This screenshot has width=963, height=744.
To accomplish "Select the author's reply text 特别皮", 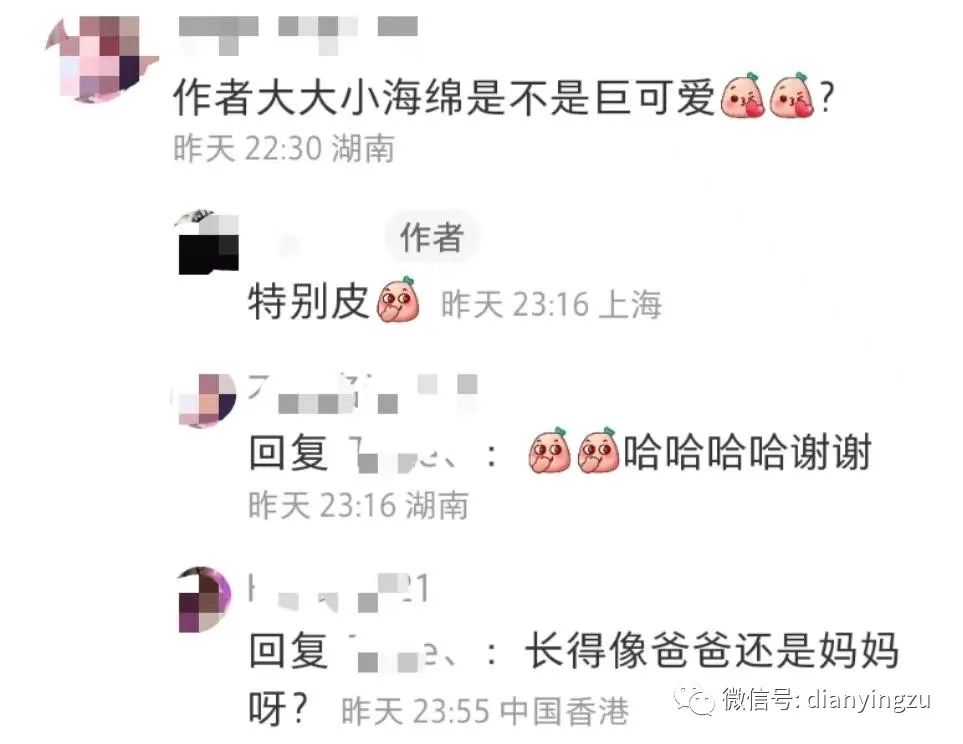I will (308, 301).
